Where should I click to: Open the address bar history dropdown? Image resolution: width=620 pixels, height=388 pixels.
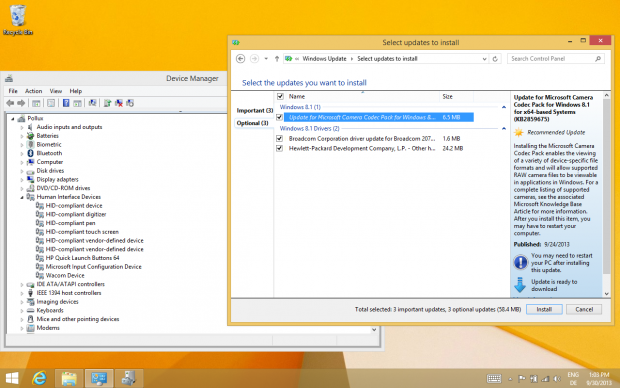coord(484,59)
